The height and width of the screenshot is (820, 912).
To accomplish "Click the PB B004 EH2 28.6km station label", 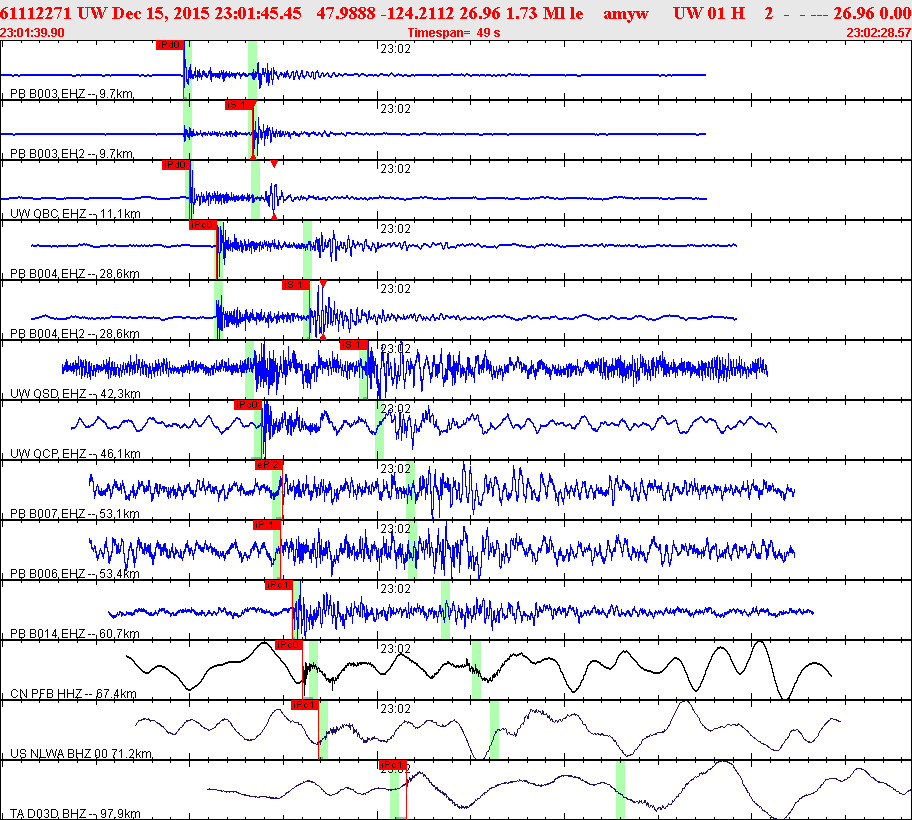I will tap(75, 333).
